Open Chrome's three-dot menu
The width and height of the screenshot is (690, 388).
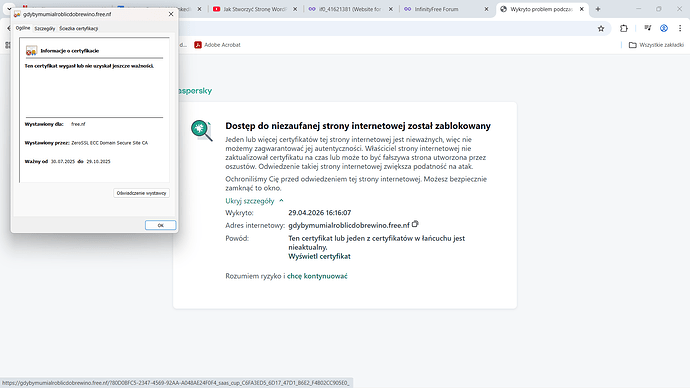tap(680, 28)
